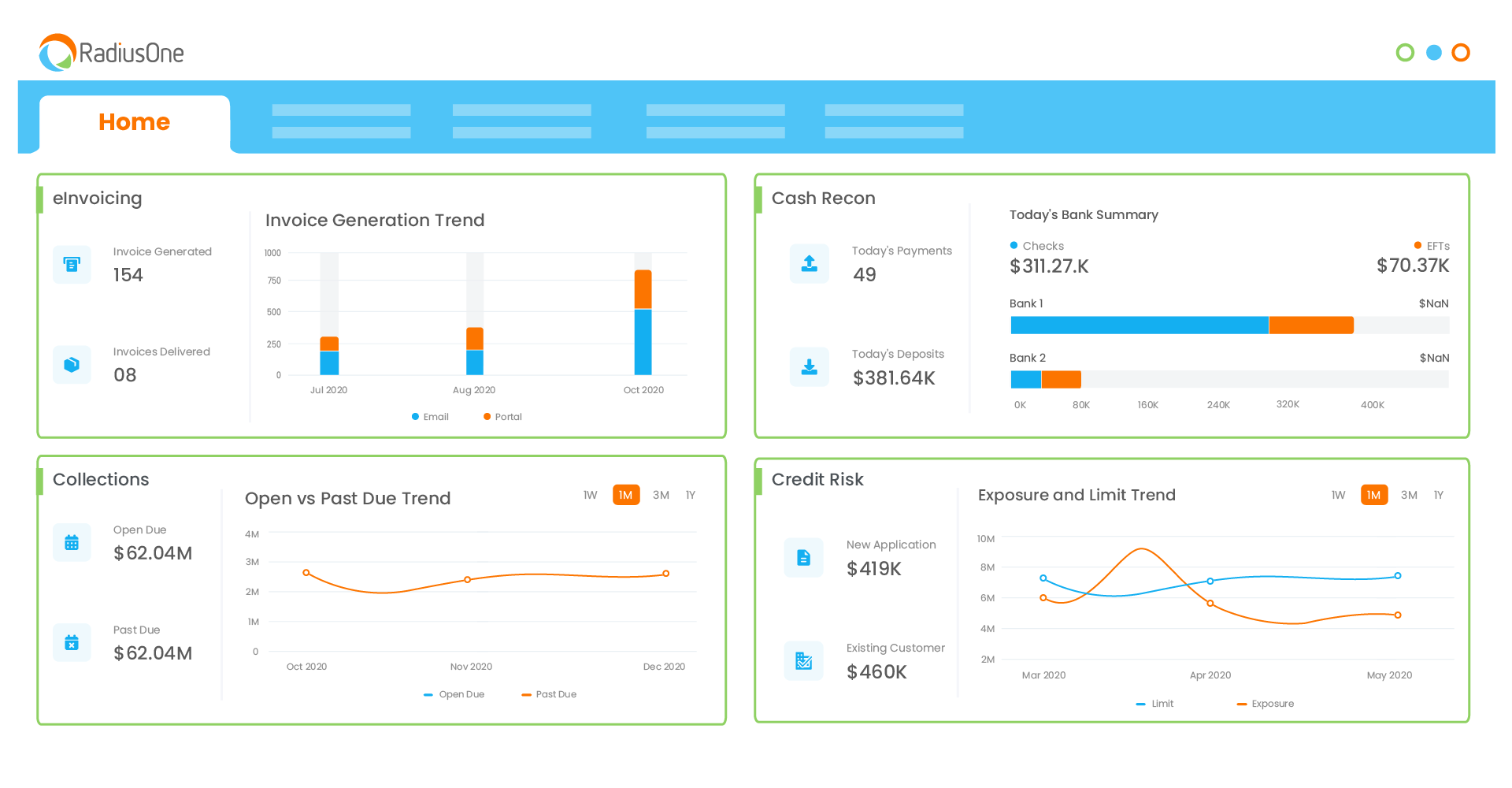Toggle the Email legend in Invoice Generation Trend
This screenshot has height=788, width=1512.
[430, 416]
